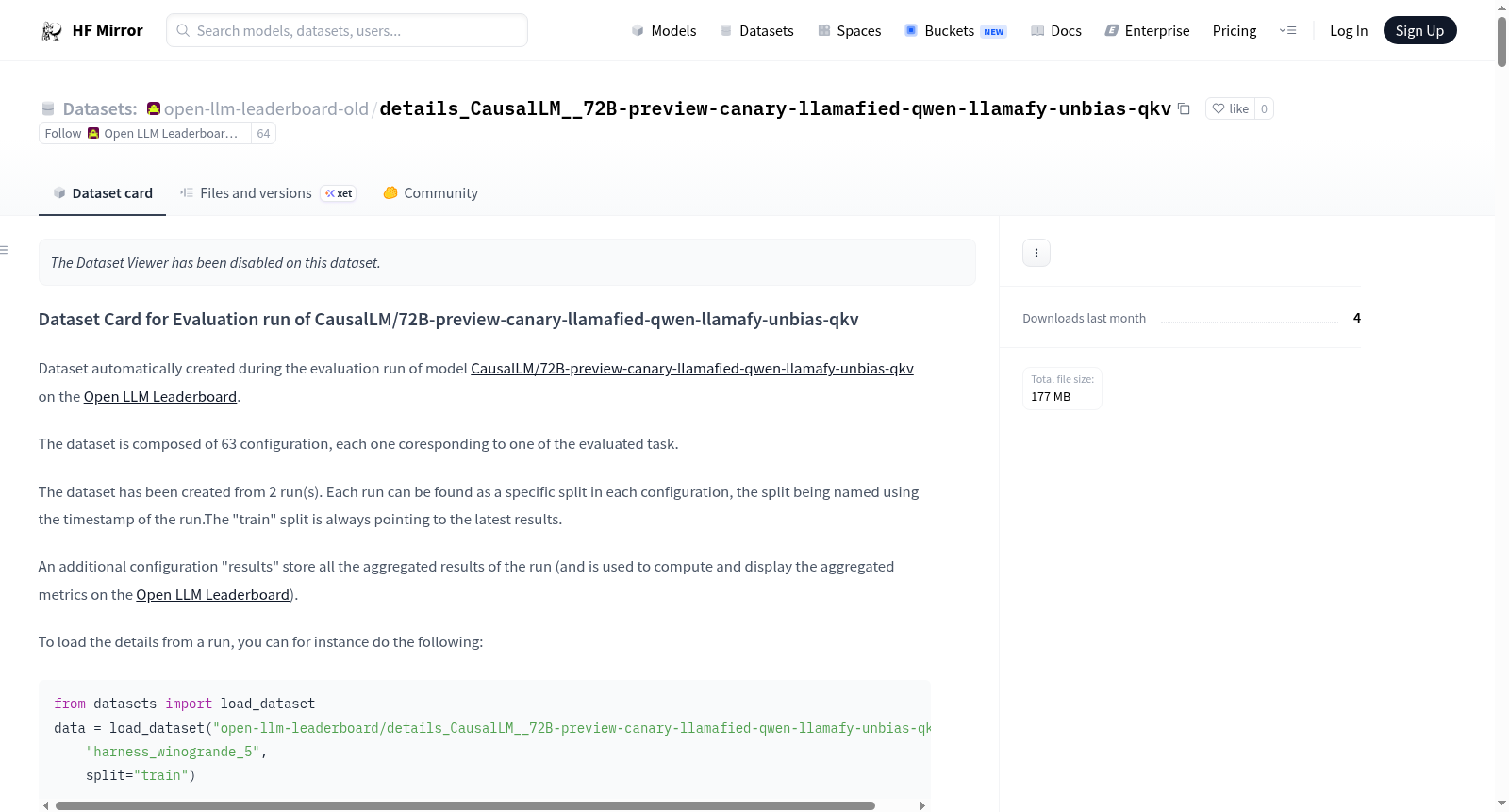Viewport: 1509px width, 812px height.
Task: Click the Dataset card tab icon
Action: point(59,192)
